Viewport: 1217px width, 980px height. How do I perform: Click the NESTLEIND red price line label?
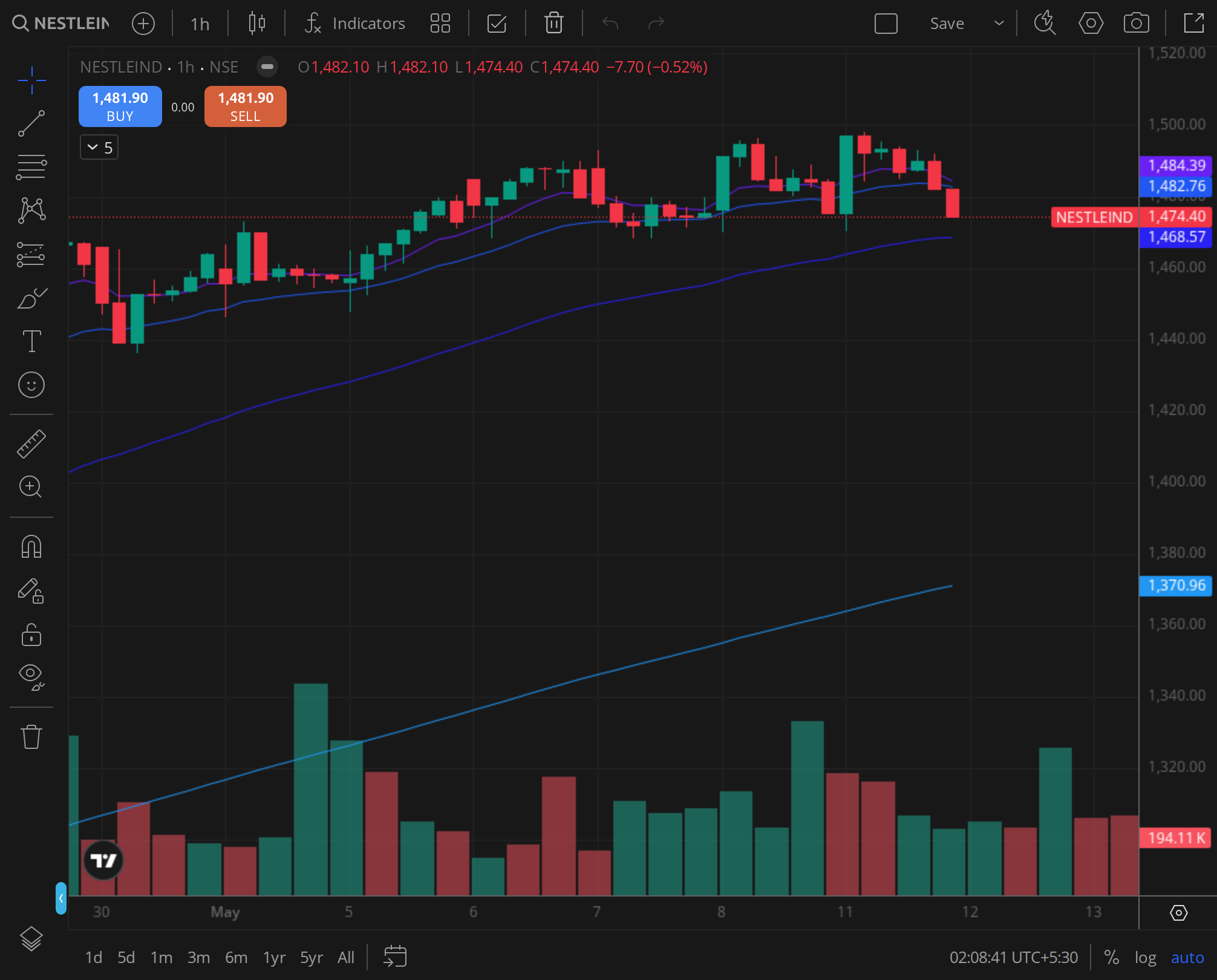coord(1094,217)
